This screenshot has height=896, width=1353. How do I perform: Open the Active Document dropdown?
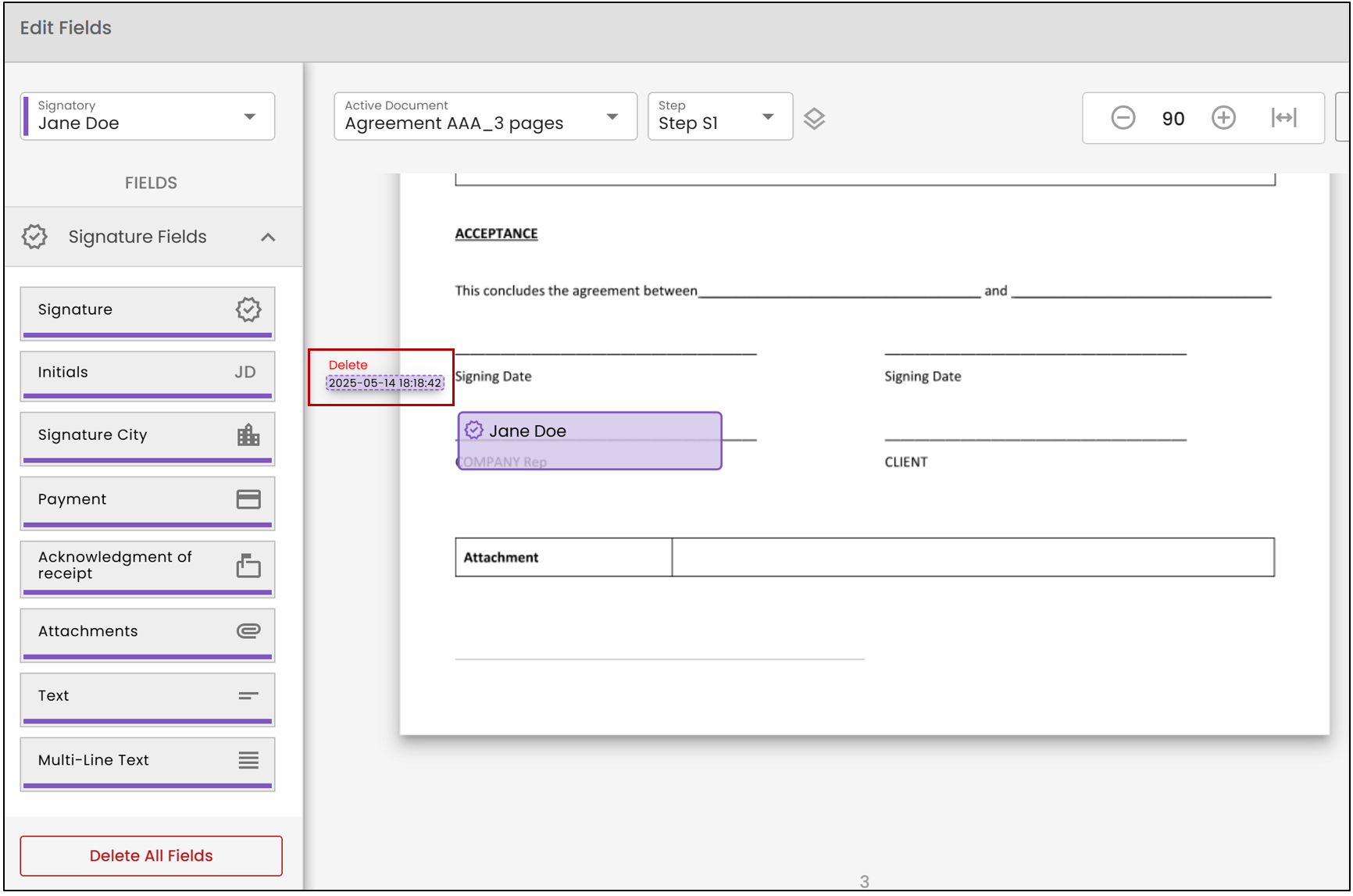485,116
